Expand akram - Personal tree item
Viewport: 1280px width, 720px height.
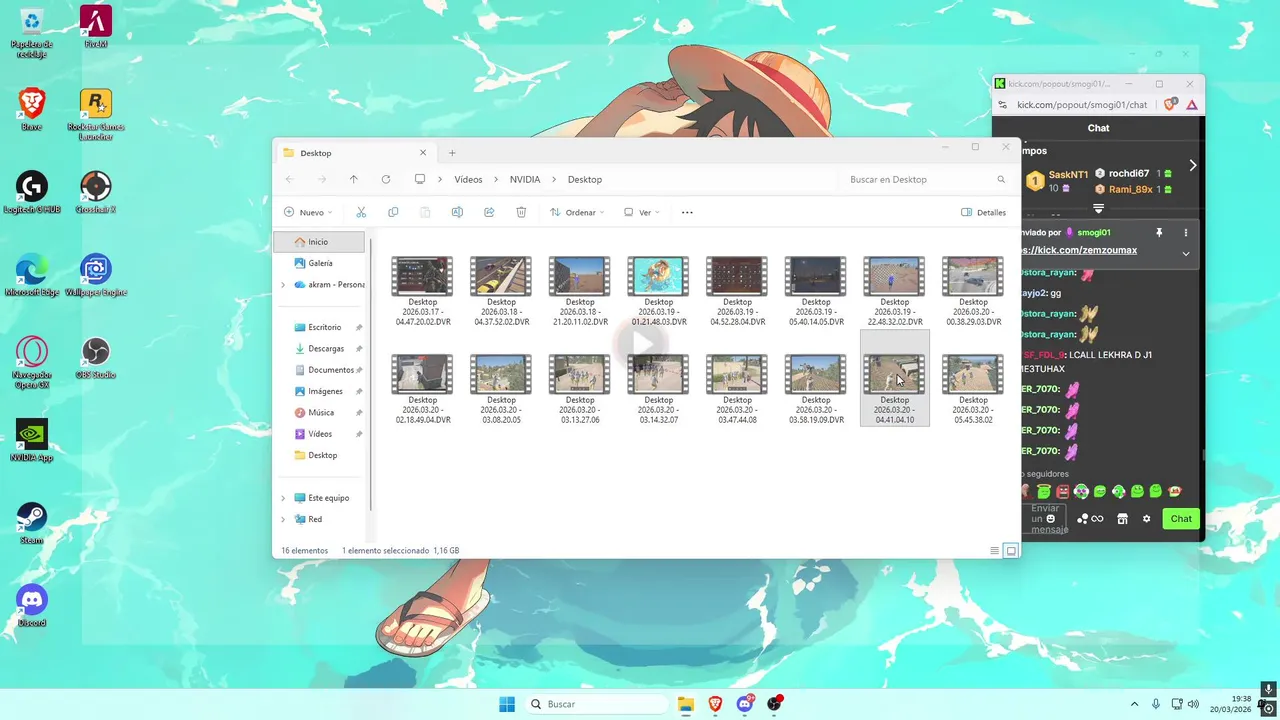[283, 285]
